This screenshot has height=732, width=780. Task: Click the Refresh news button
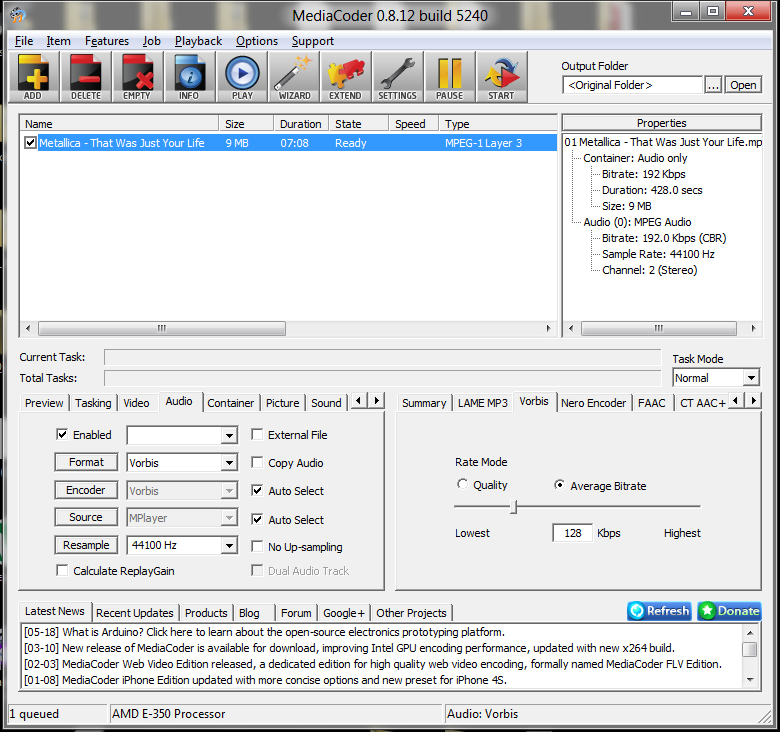click(659, 611)
